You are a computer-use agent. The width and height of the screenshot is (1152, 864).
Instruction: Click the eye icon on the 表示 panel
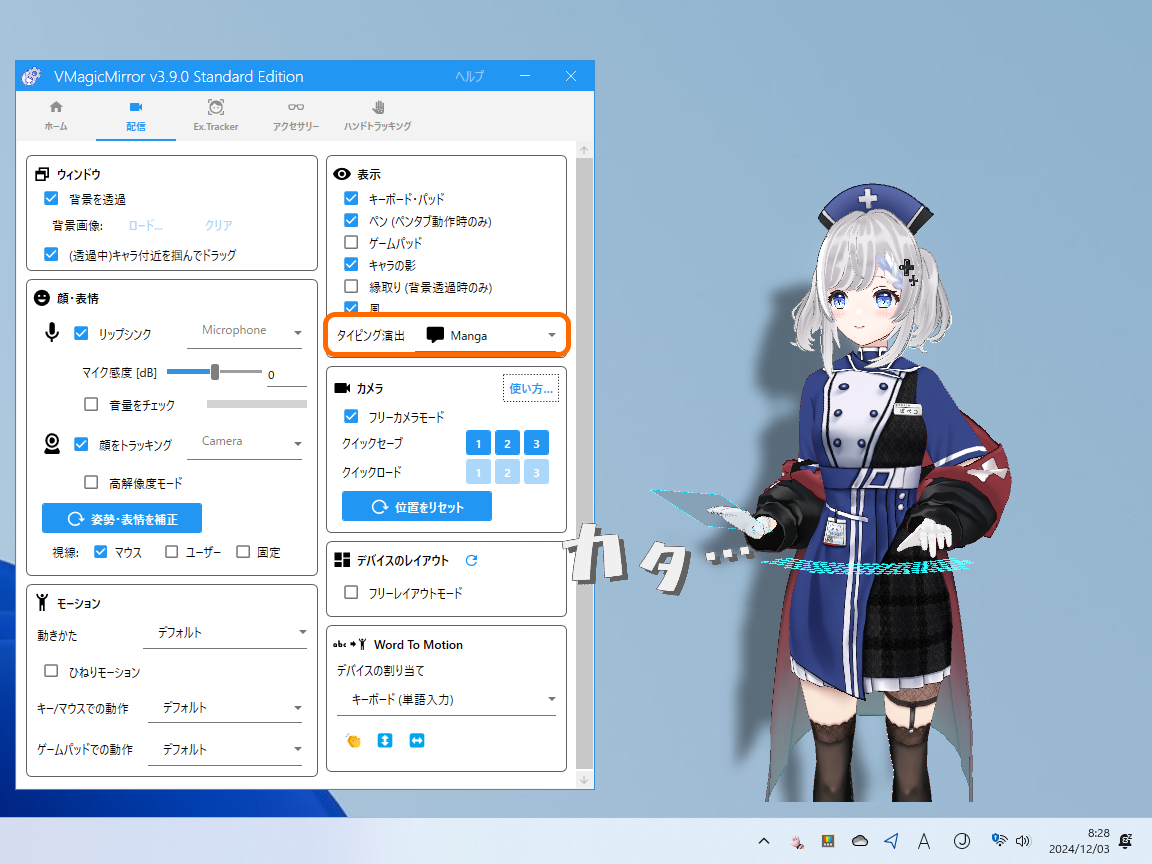(341, 172)
